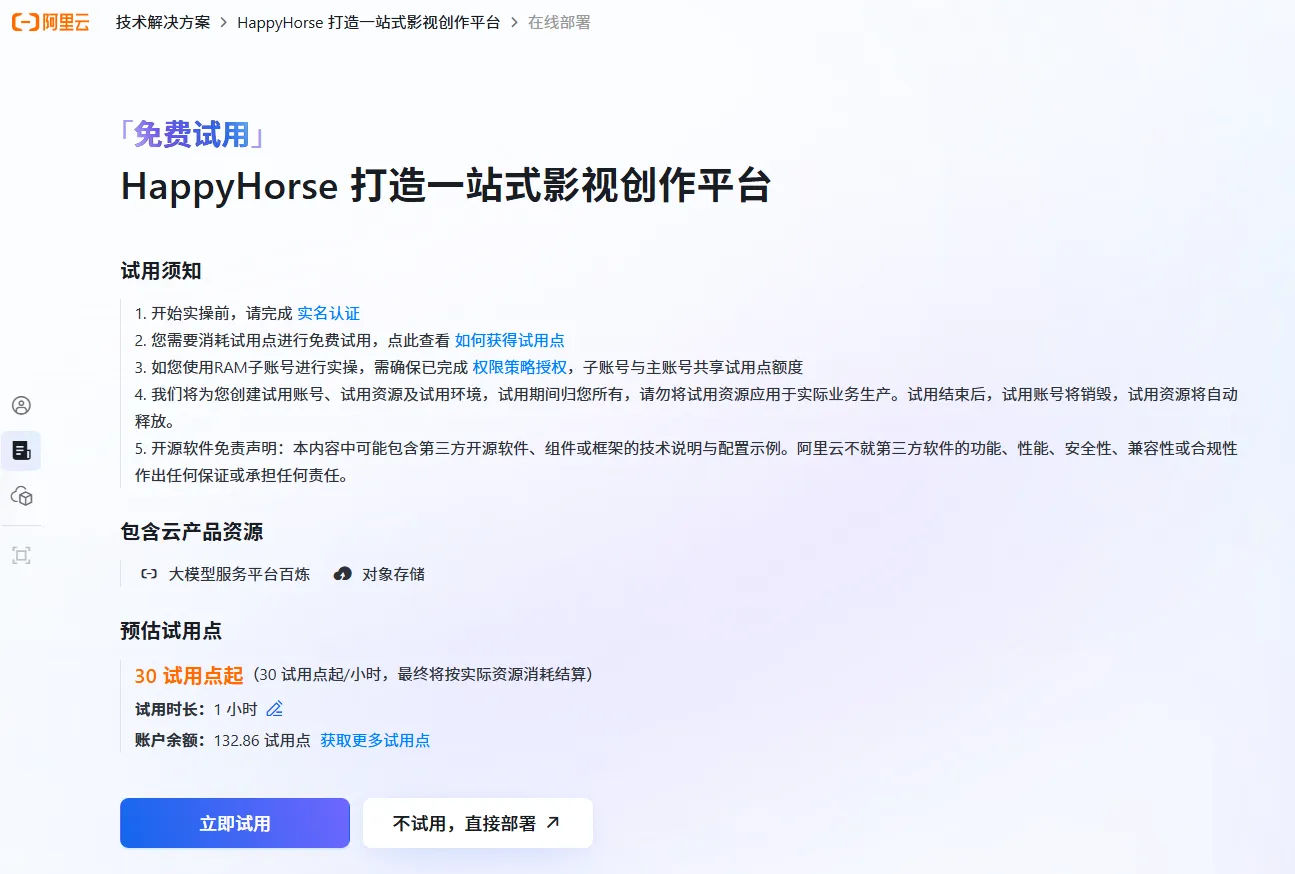Screen dimensions: 1295x874
Task: Click the 1 小时 duration value
Action: pos(235,709)
